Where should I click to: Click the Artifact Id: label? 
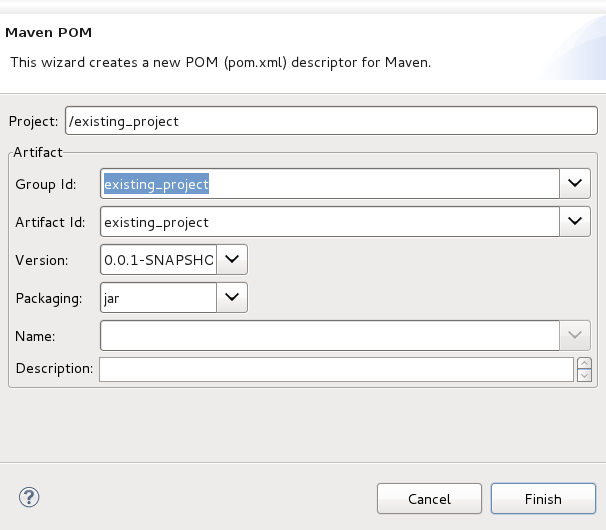point(50,222)
